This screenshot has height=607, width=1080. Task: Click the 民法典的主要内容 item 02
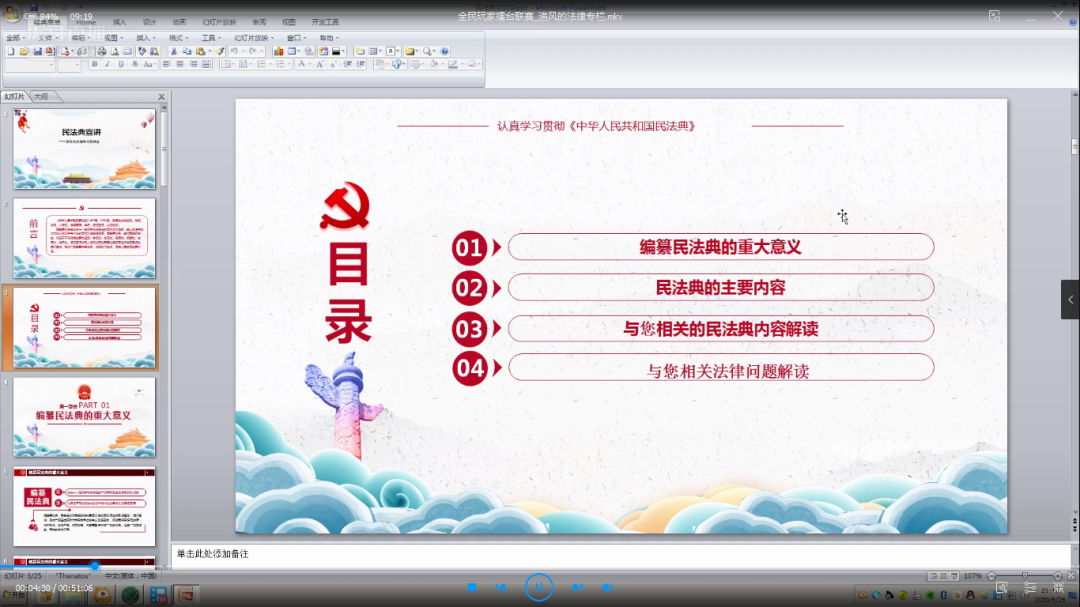click(x=720, y=288)
